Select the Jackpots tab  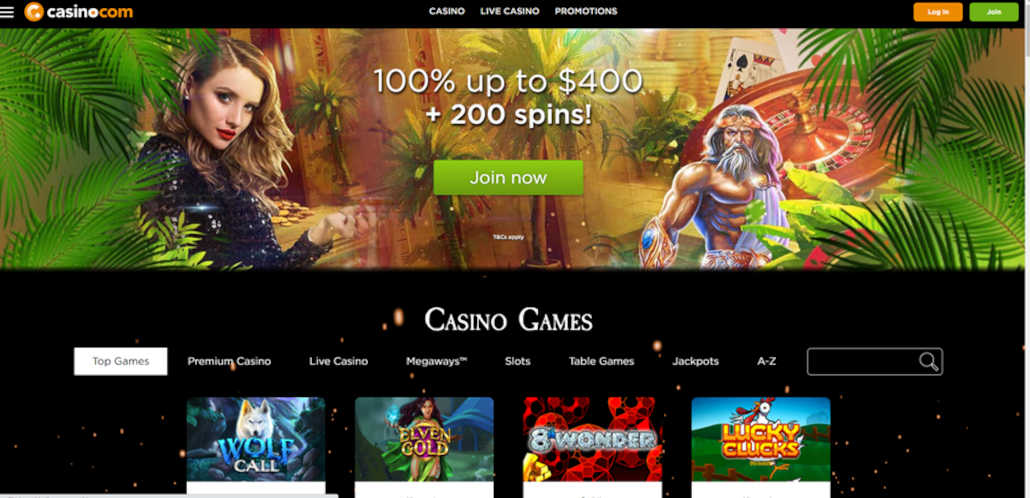coord(696,361)
